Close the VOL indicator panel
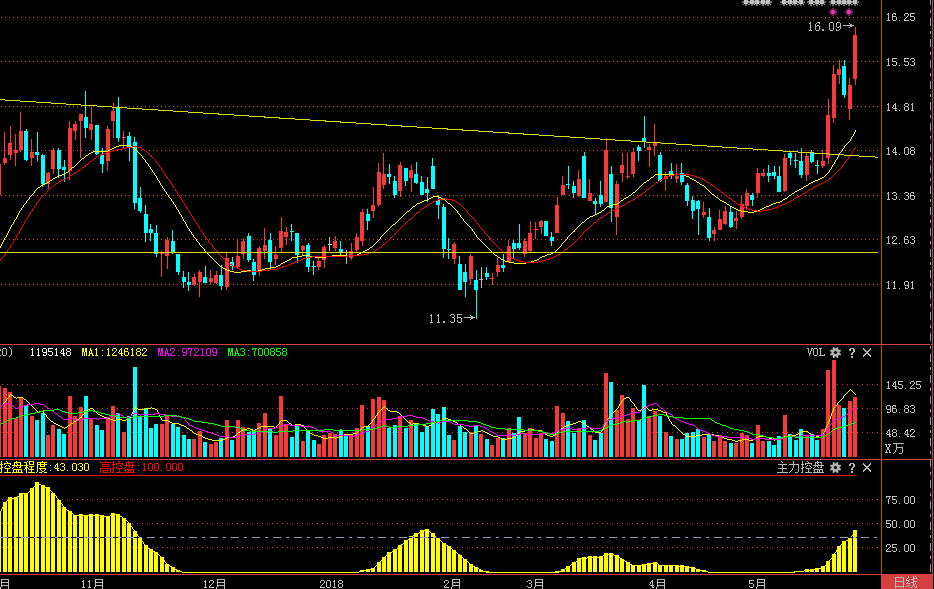 click(867, 353)
